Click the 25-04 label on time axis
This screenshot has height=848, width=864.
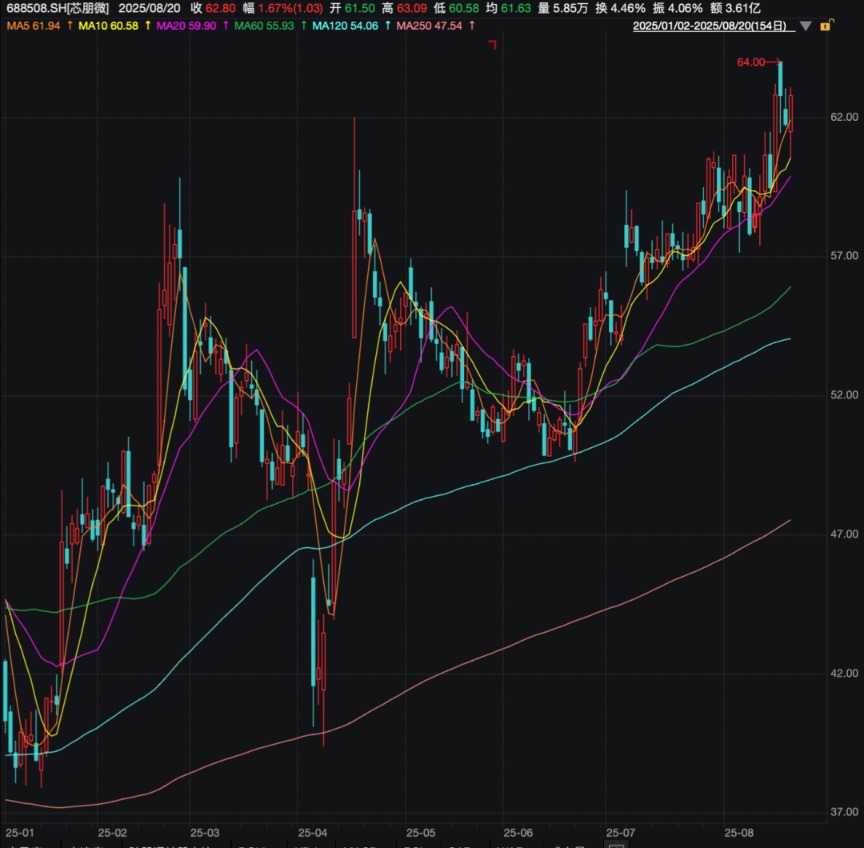[x=313, y=832]
